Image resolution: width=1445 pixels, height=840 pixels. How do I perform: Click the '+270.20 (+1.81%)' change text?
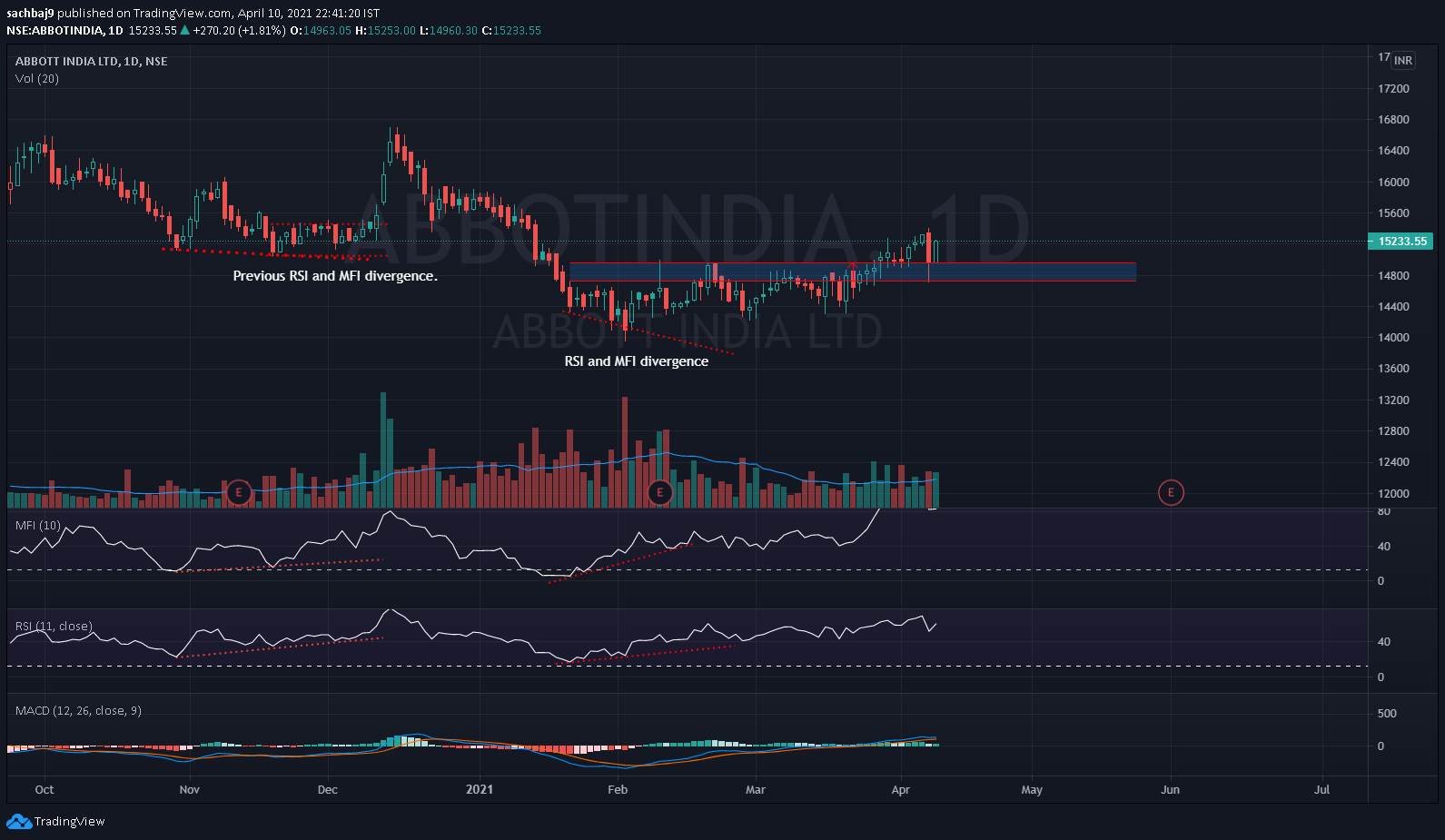click(239, 30)
